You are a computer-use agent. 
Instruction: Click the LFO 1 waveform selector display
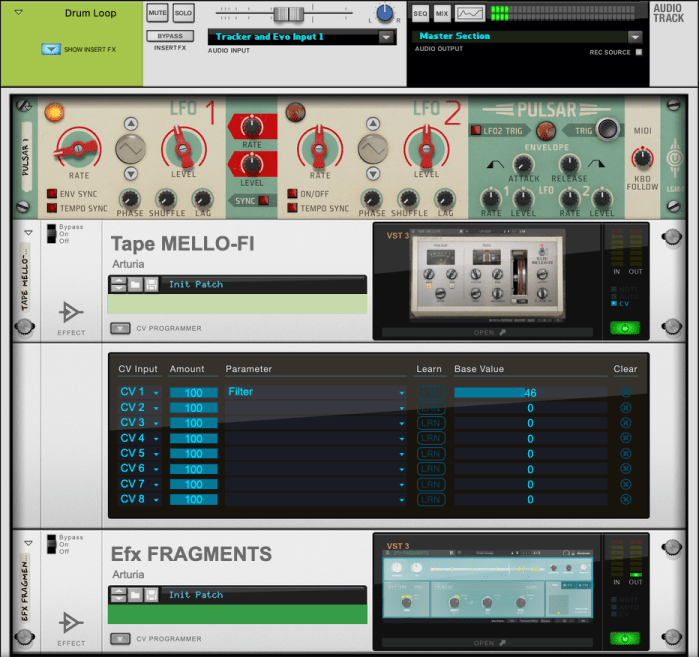[132, 150]
